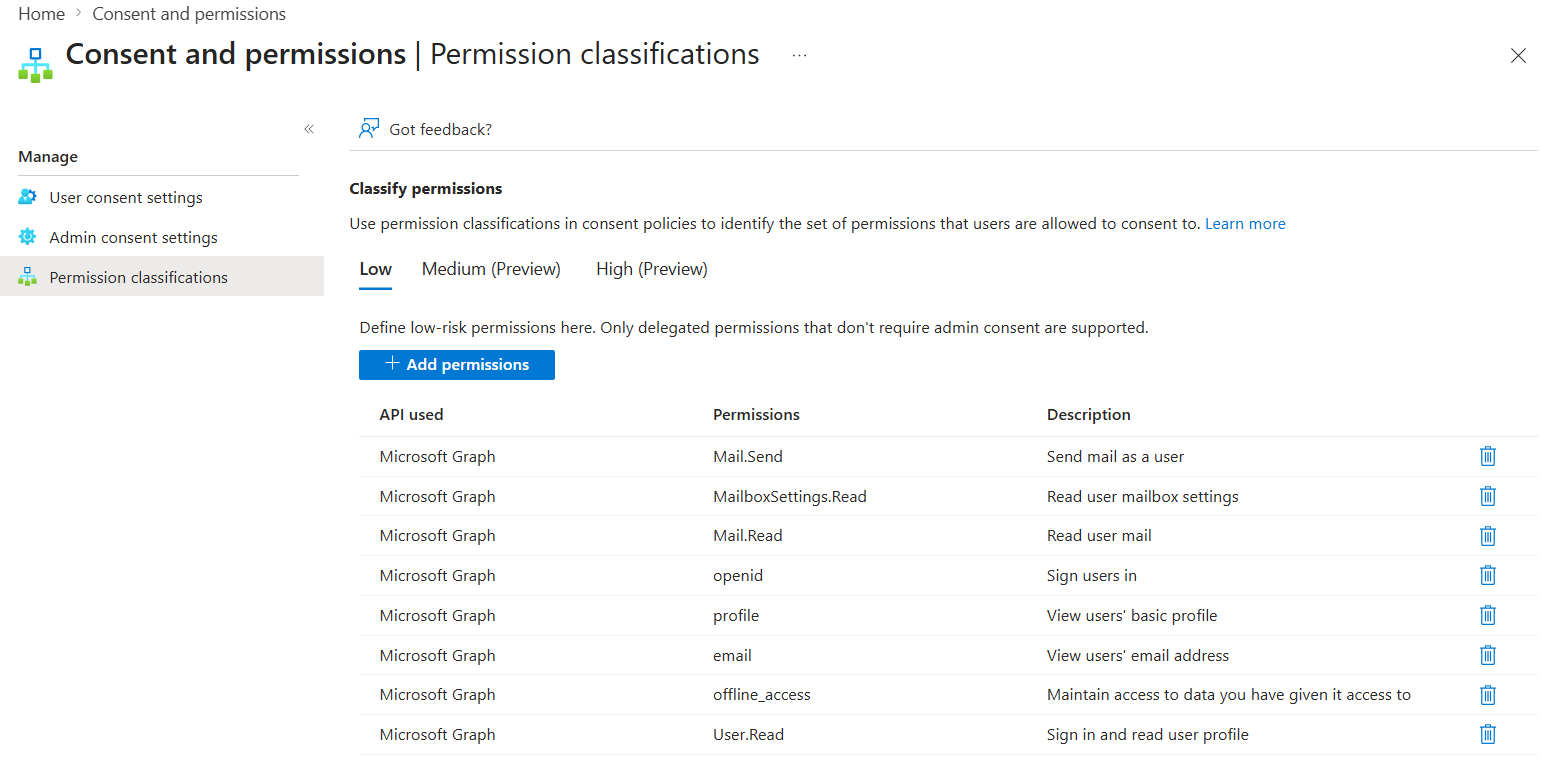Close the Permission classifications pane

tap(1518, 56)
